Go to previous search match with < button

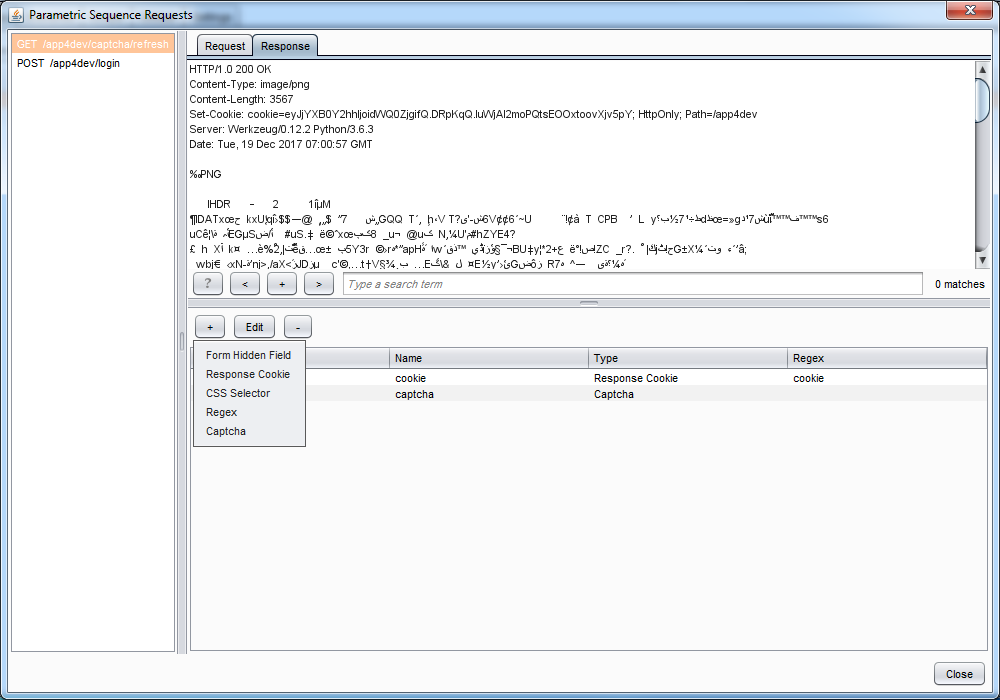click(x=245, y=284)
